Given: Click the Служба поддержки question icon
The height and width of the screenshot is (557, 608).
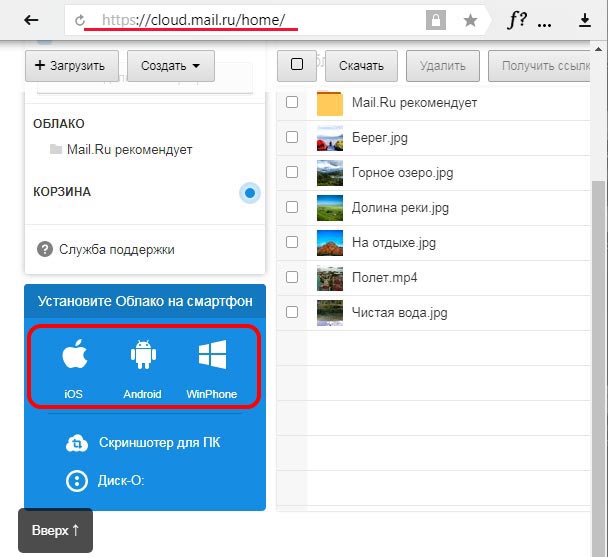Looking at the screenshot, I should 45,249.
